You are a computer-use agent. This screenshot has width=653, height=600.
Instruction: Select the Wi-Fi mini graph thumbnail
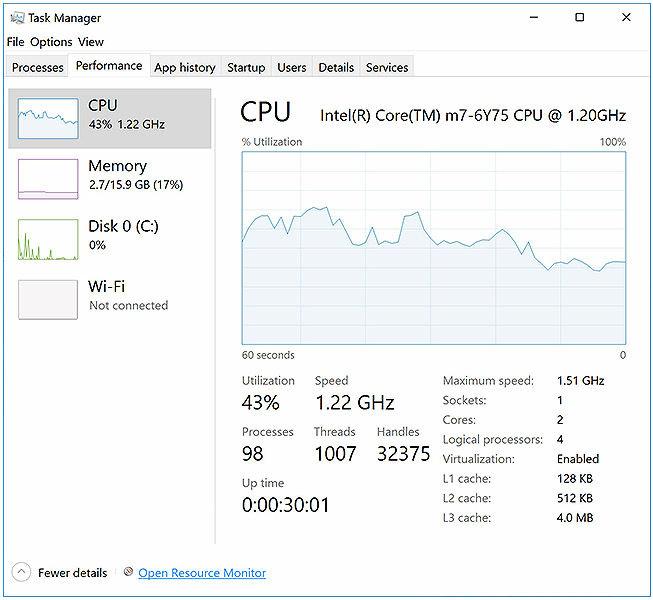pyautogui.click(x=48, y=300)
